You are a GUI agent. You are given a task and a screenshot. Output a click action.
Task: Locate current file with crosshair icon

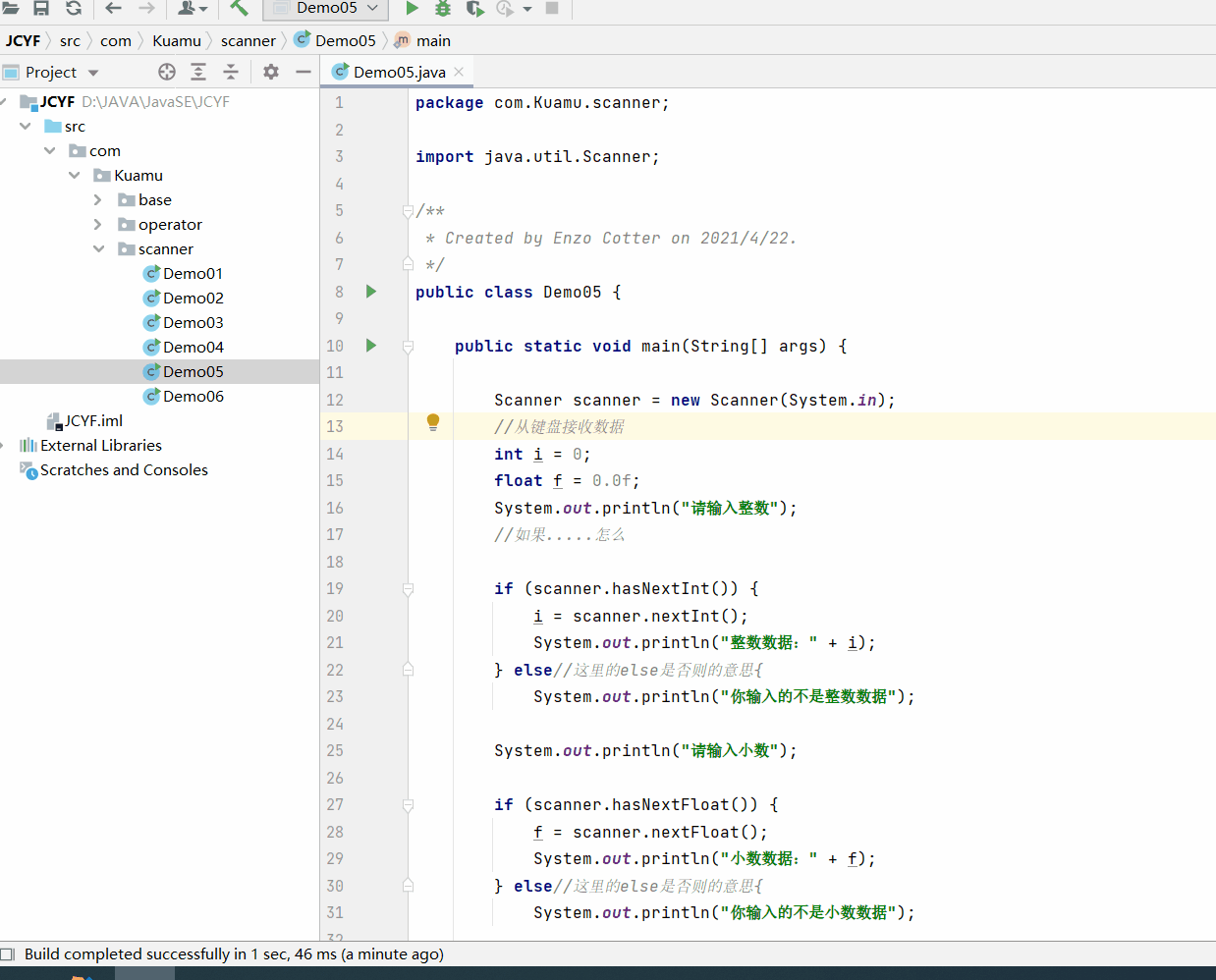pyautogui.click(x=167, y=72)
